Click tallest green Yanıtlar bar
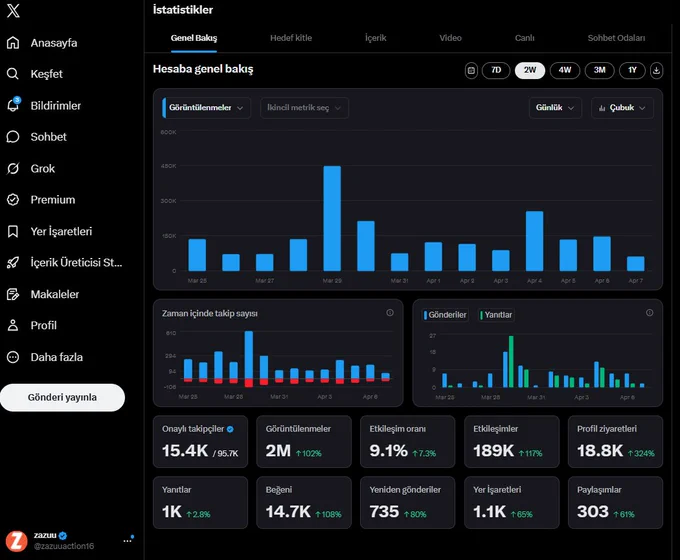Viewport: 680px width, 560px height. (511, 361)
